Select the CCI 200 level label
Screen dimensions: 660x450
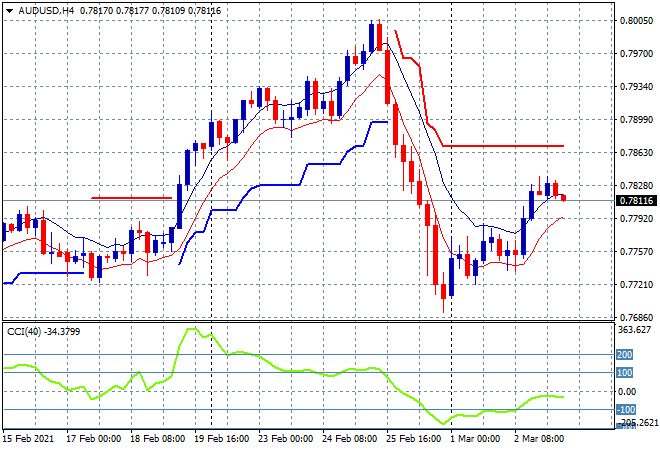coord(625,354)
